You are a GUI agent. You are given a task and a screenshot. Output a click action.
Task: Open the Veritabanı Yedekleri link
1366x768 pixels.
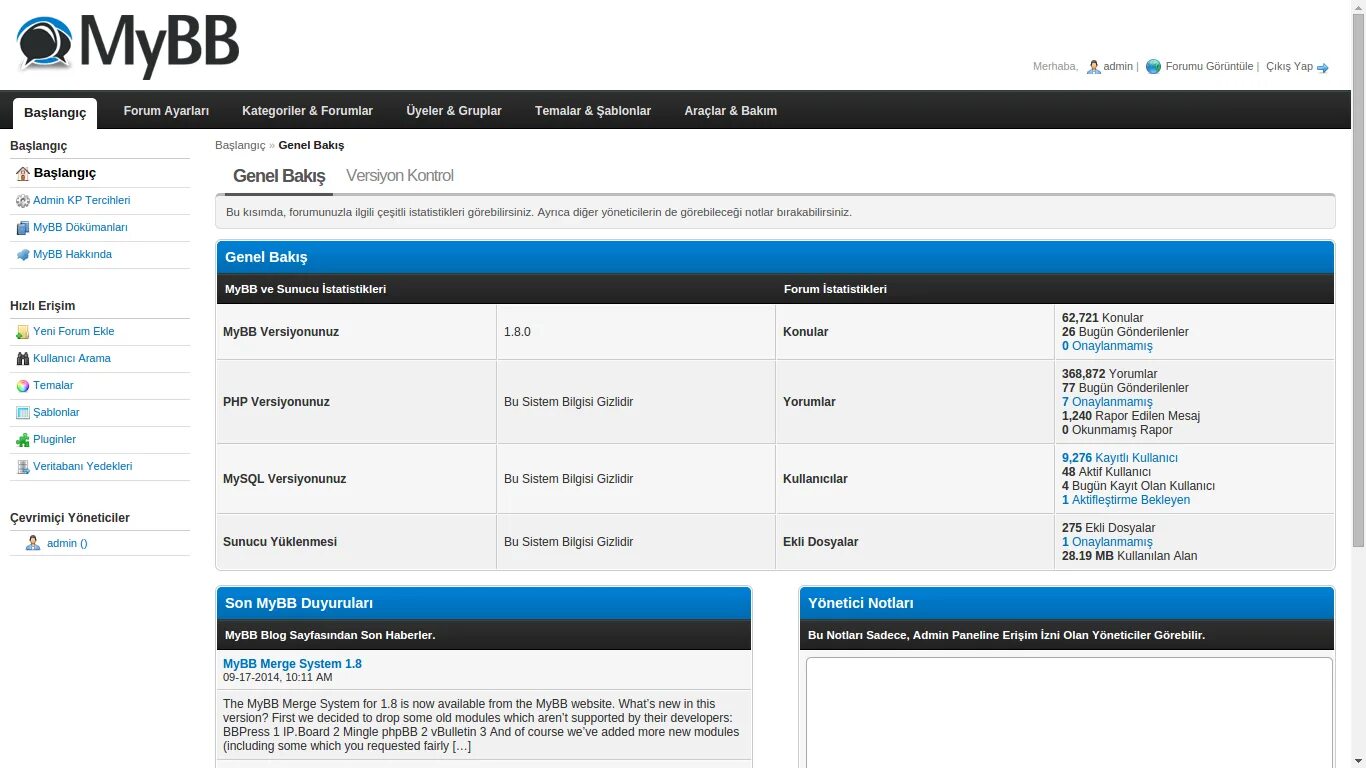[82, 466]
